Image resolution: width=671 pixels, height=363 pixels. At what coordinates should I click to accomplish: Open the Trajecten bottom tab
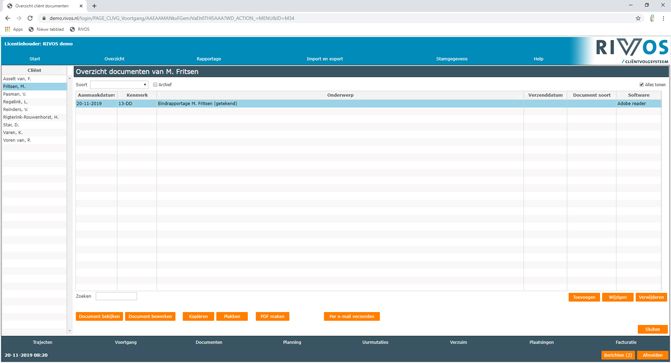[x=42, y=342]
